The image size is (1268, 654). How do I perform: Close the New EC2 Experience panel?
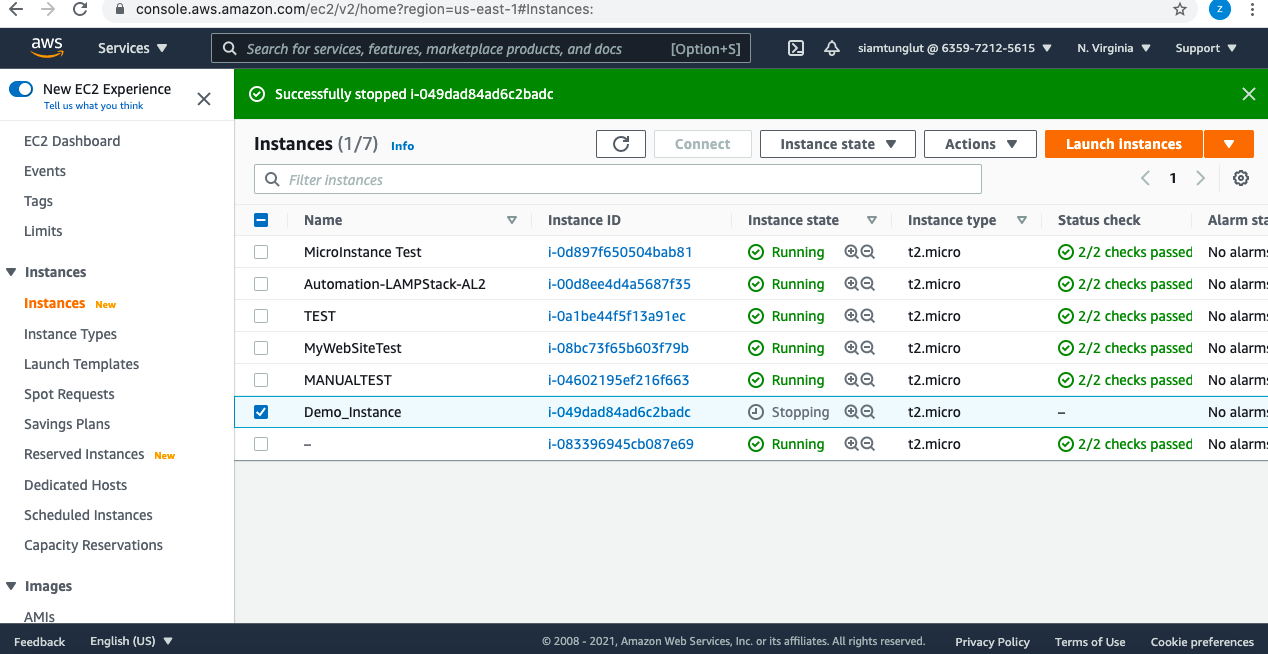tap(204, 98)
